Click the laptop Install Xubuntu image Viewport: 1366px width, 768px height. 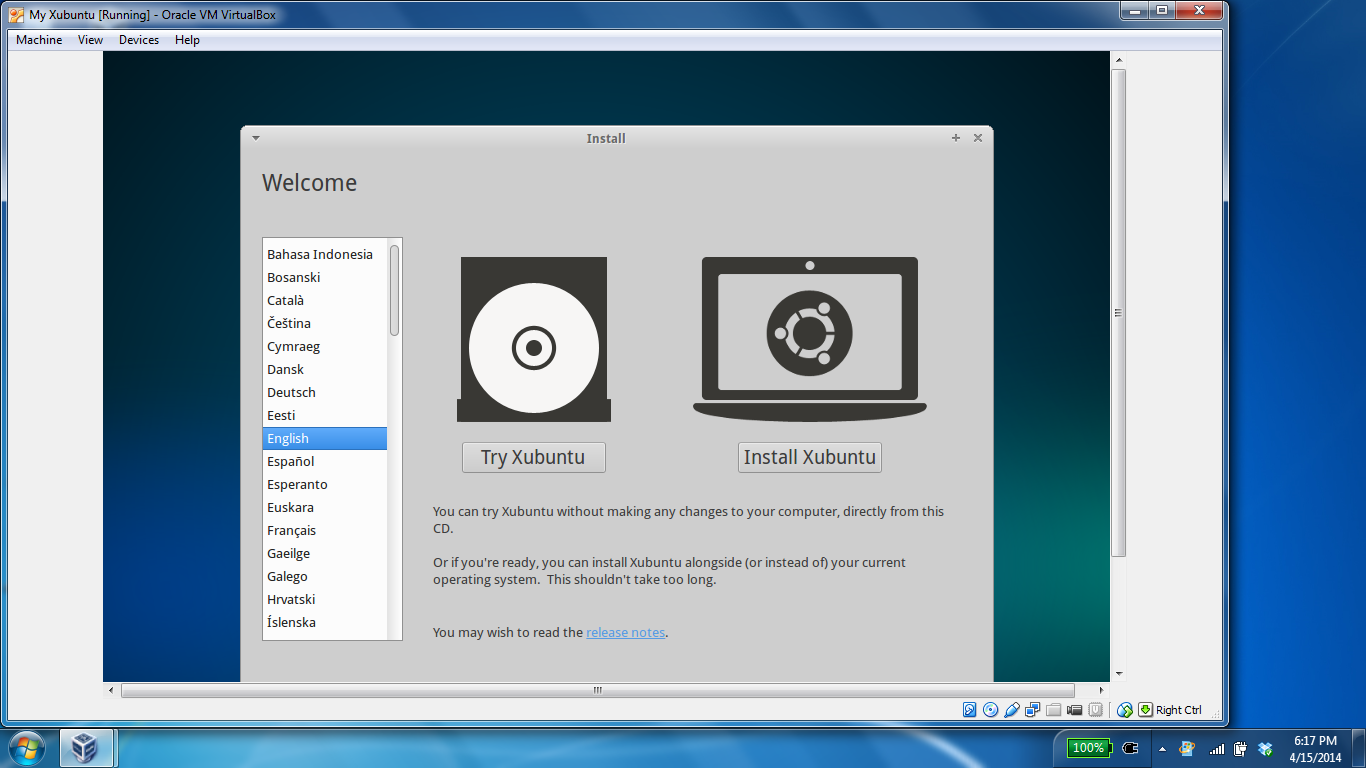pyautogui.click(x=810, y=339)
